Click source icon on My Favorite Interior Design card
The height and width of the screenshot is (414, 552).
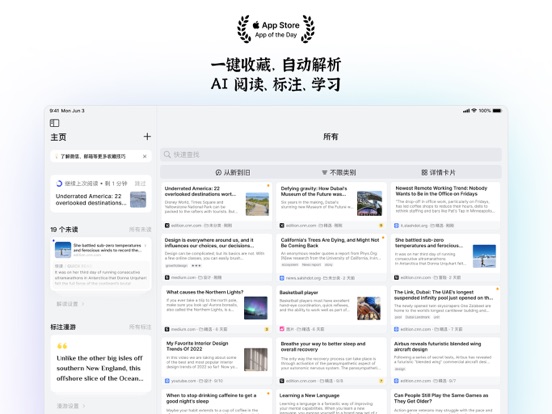(167, 381)
